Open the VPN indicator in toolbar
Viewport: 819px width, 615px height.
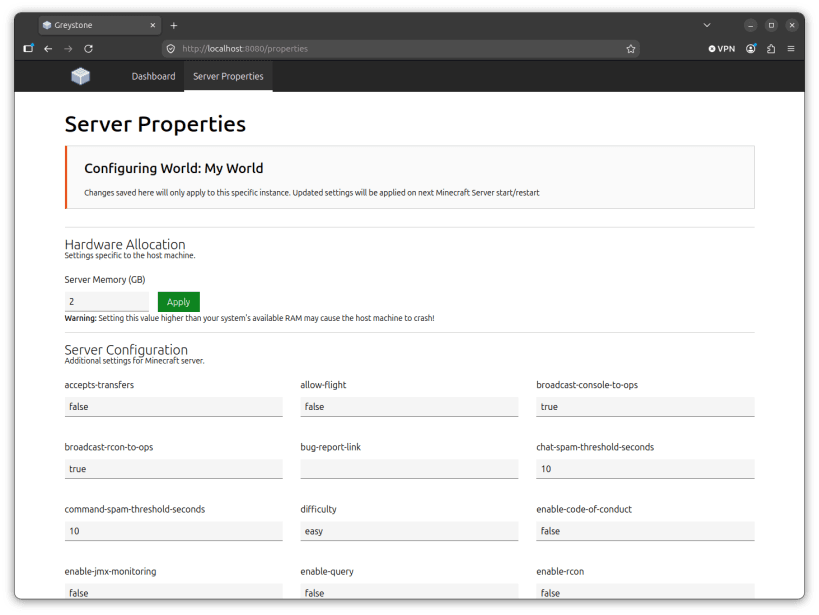pyautogui.click(x=721, y=49)
